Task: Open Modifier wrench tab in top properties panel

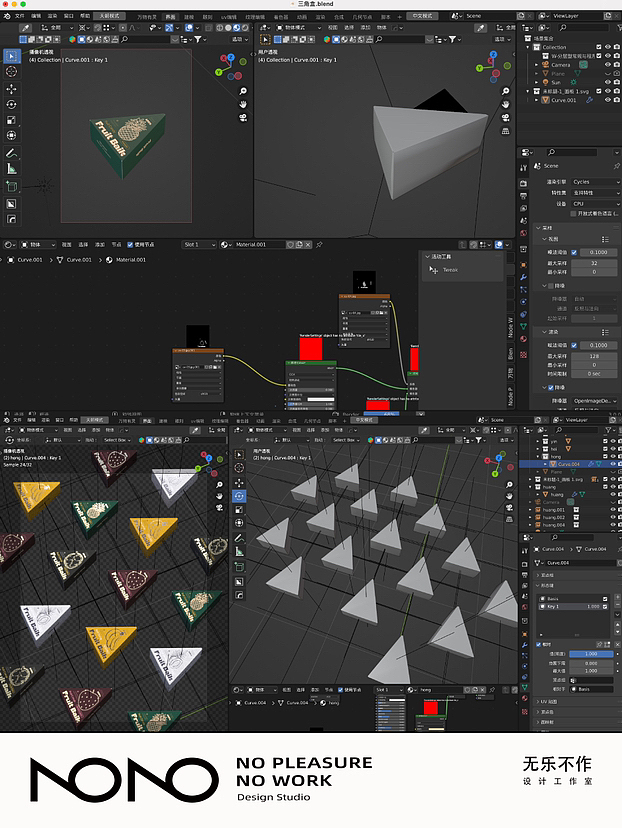Action: click(x=523, y=277)
